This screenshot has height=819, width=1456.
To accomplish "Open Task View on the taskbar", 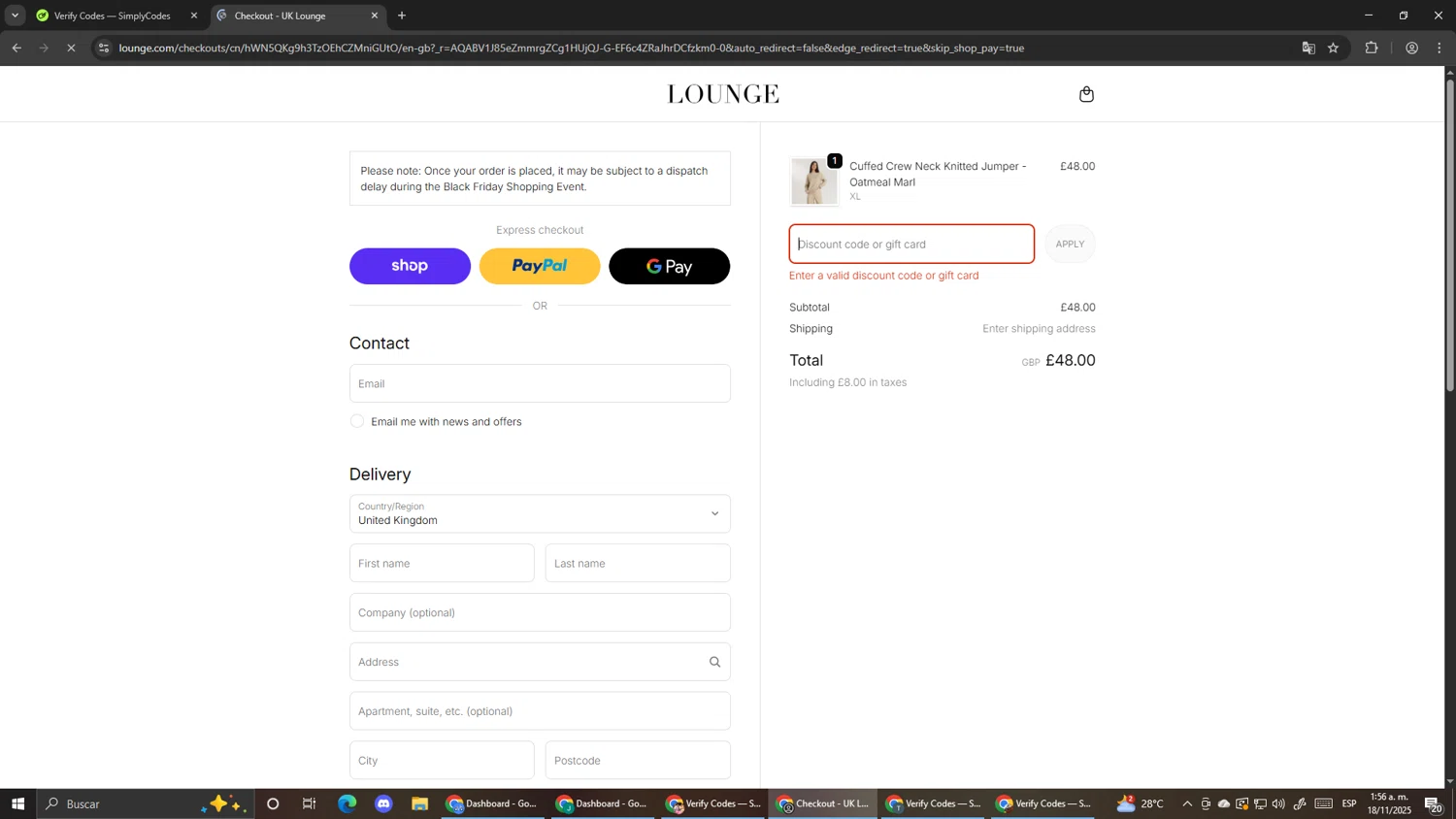I will [310, 803].
